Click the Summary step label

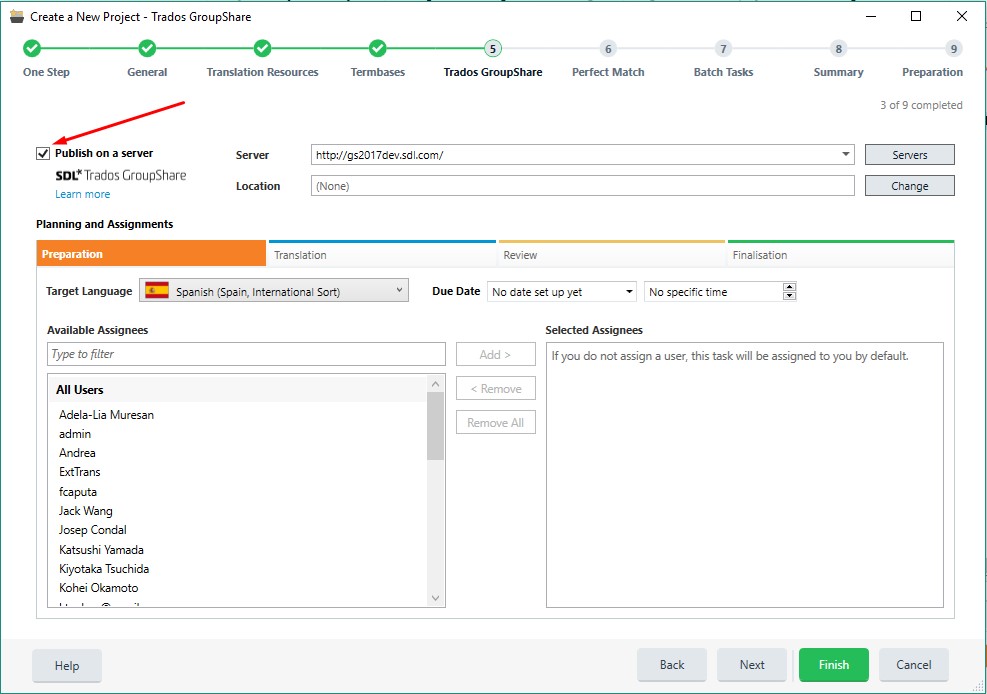click(838, 72)
